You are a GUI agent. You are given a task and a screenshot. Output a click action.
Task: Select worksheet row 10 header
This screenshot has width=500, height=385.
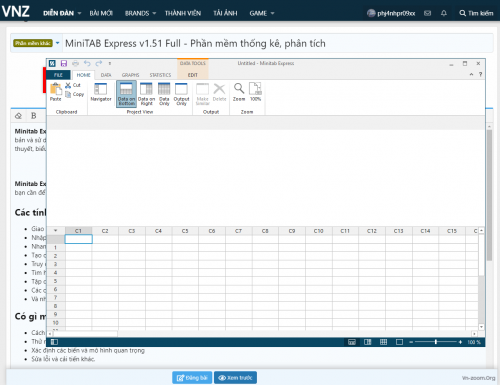click(x=55, y=323)
